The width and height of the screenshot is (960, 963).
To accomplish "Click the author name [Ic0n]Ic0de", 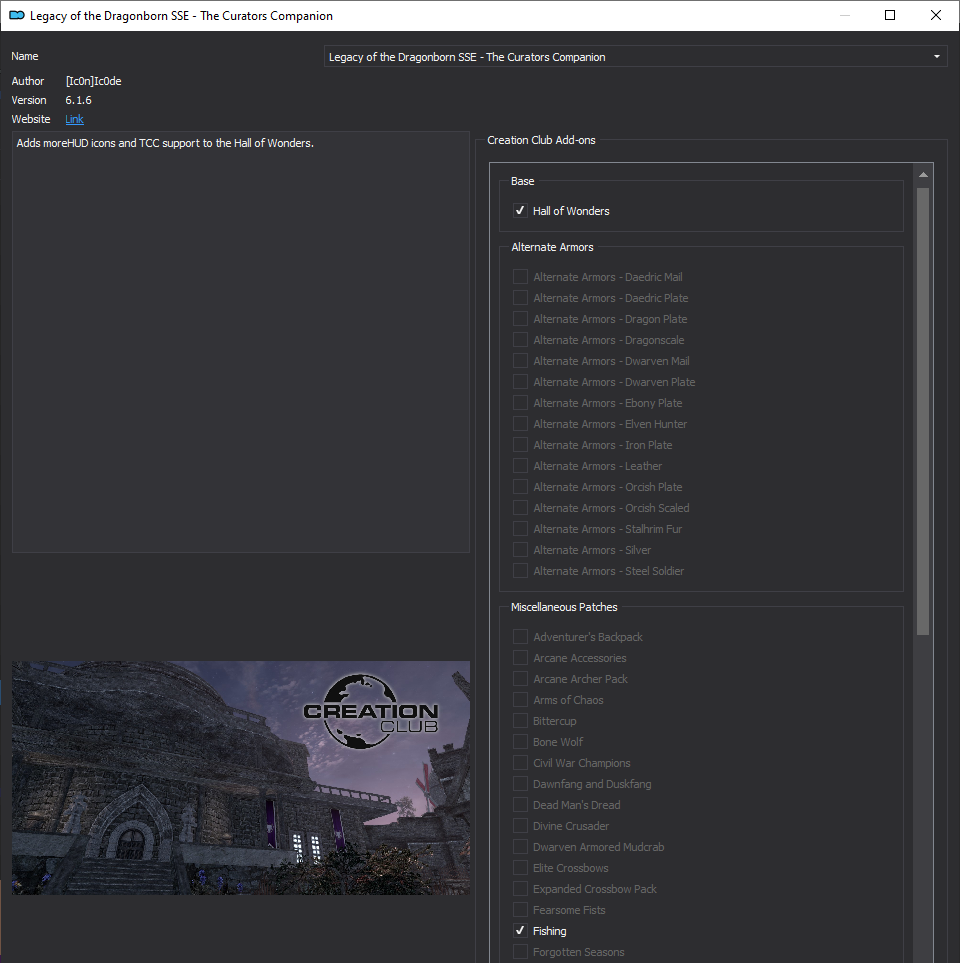I will pos(93,81).
